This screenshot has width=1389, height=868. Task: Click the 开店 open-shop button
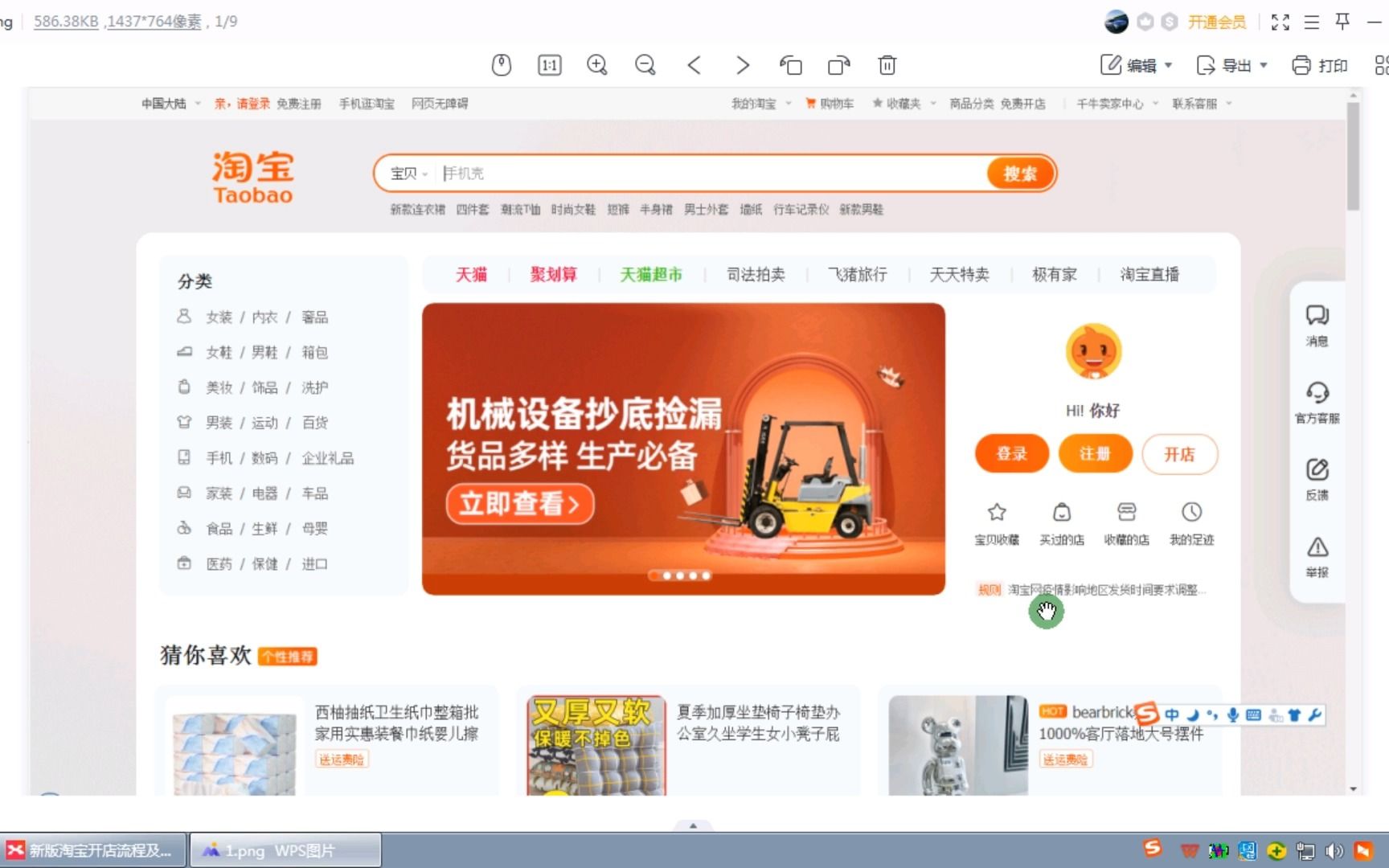coord(1179,454)
